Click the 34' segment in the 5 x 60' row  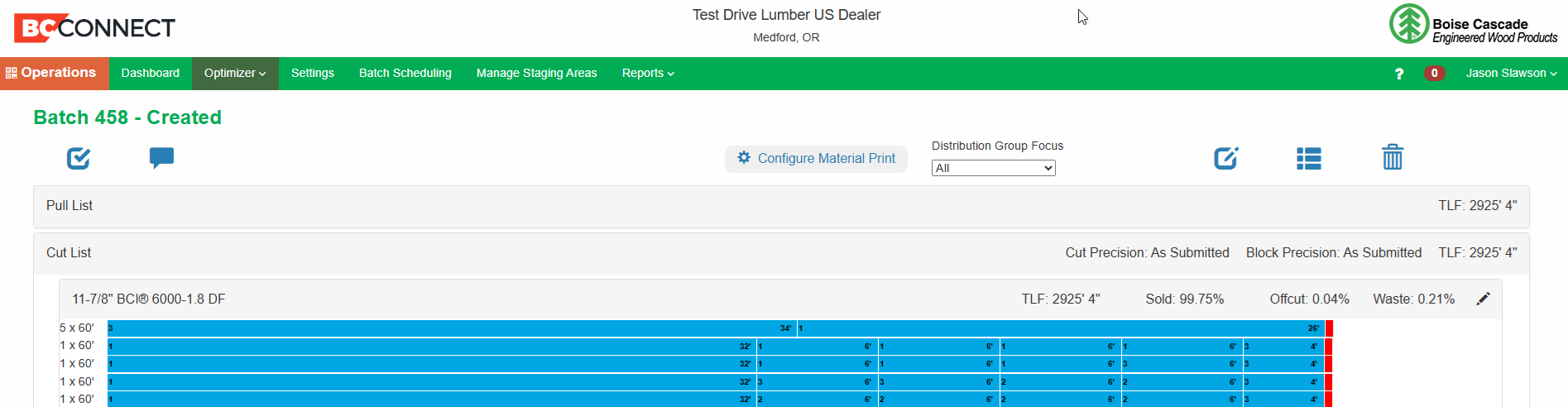[x=452, y=328]
